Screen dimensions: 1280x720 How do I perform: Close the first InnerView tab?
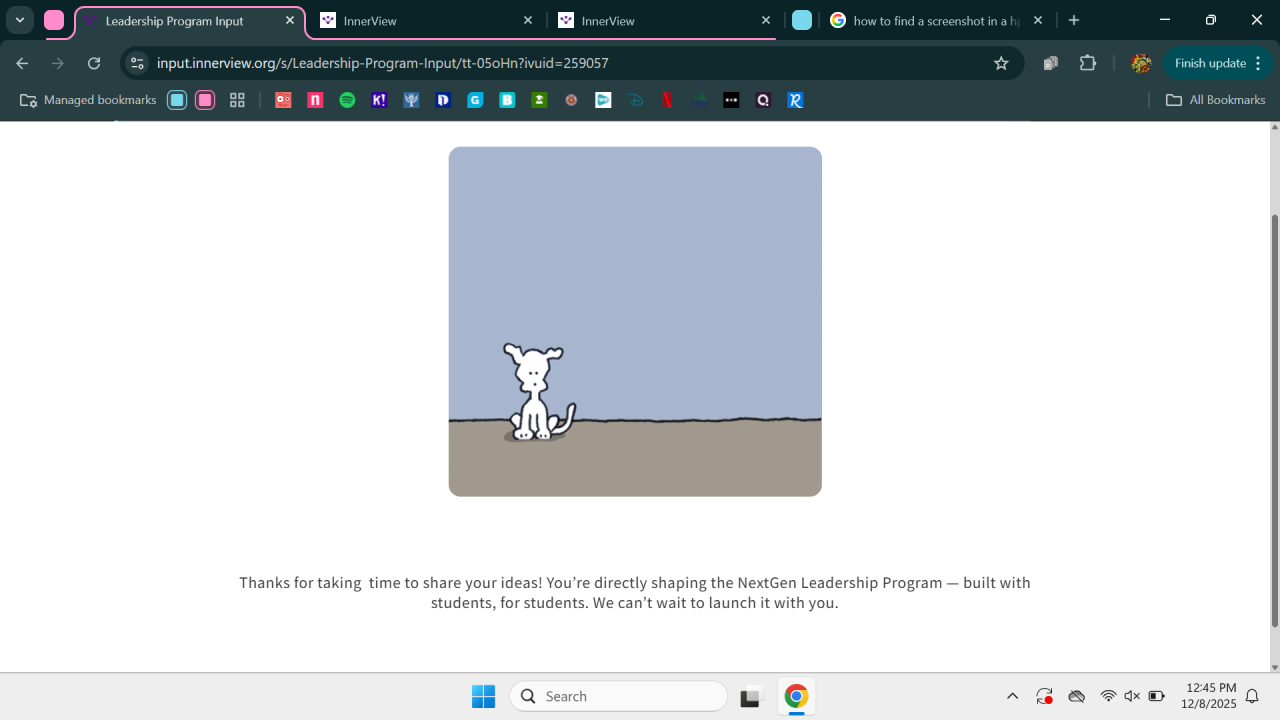click(x=528, y=20)
